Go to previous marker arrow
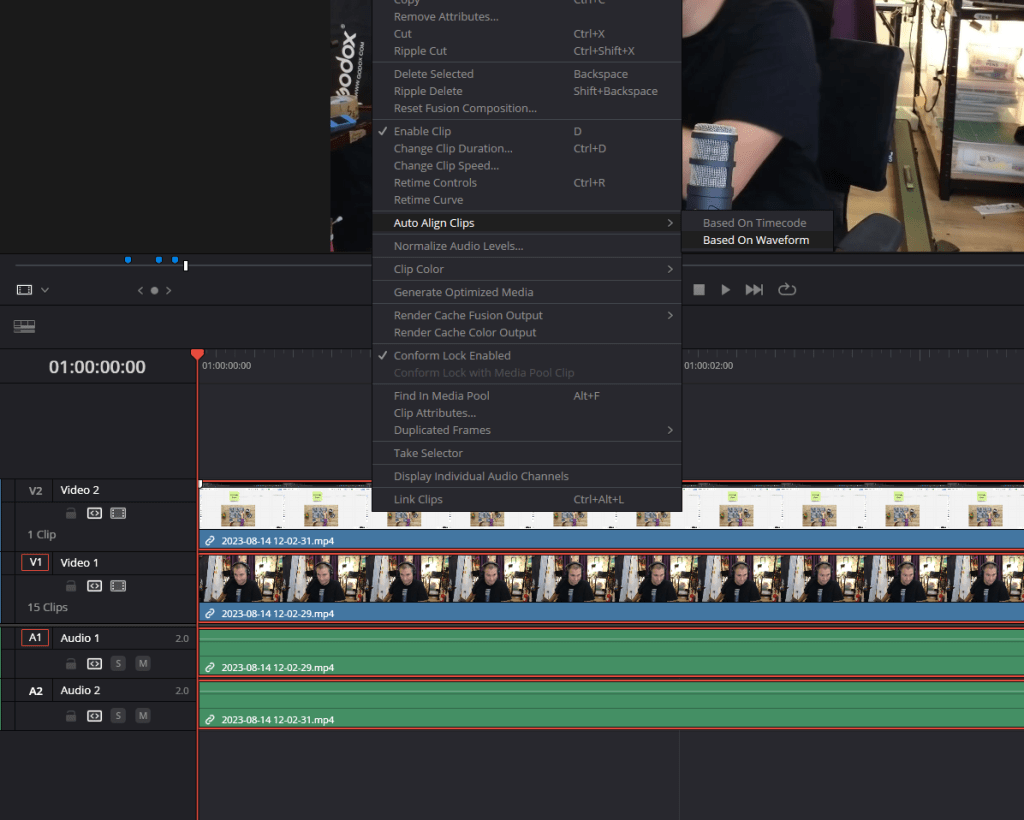 (x=140, y=291)
